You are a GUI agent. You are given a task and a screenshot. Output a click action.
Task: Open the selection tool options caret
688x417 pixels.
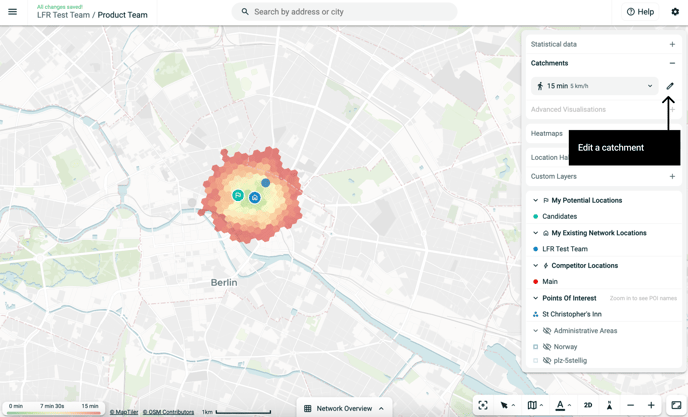point(513,405)
